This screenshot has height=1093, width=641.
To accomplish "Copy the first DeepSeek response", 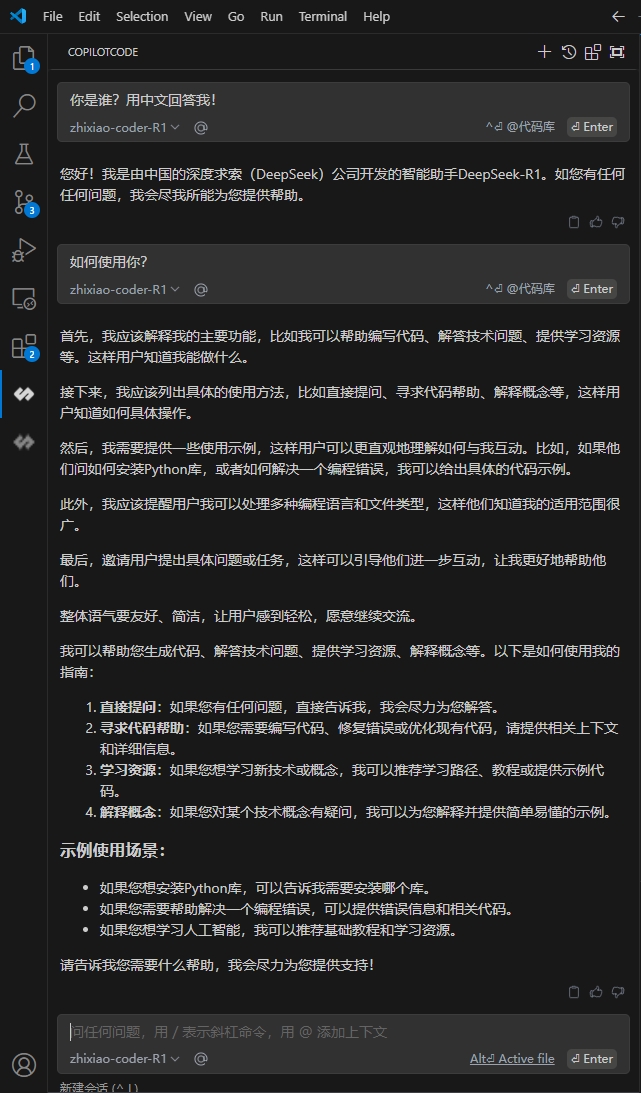I will point(574,222).
